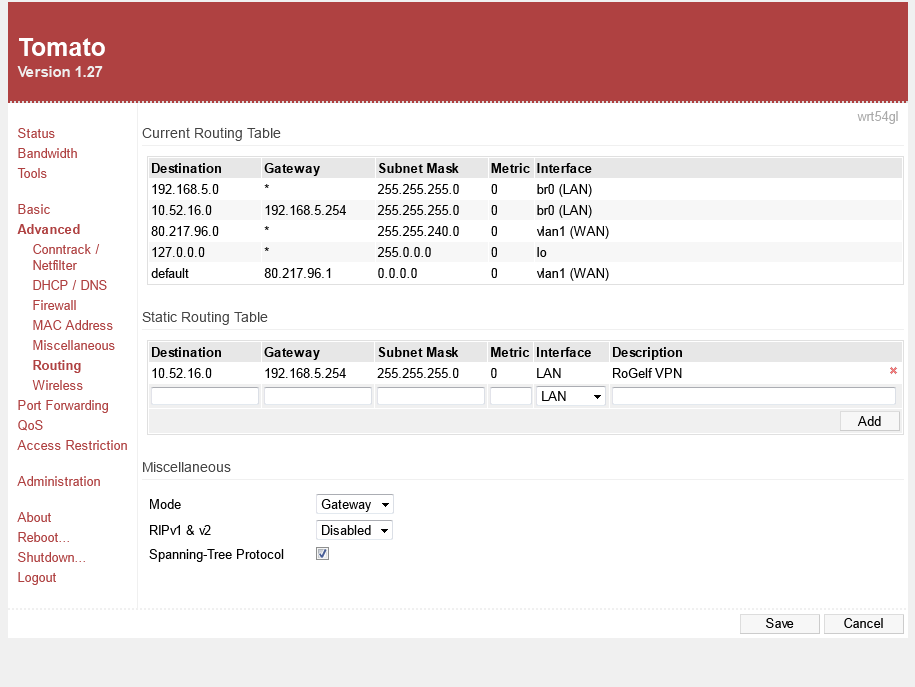Open the Administration page

pyautogui.click(x=59, y=482)
